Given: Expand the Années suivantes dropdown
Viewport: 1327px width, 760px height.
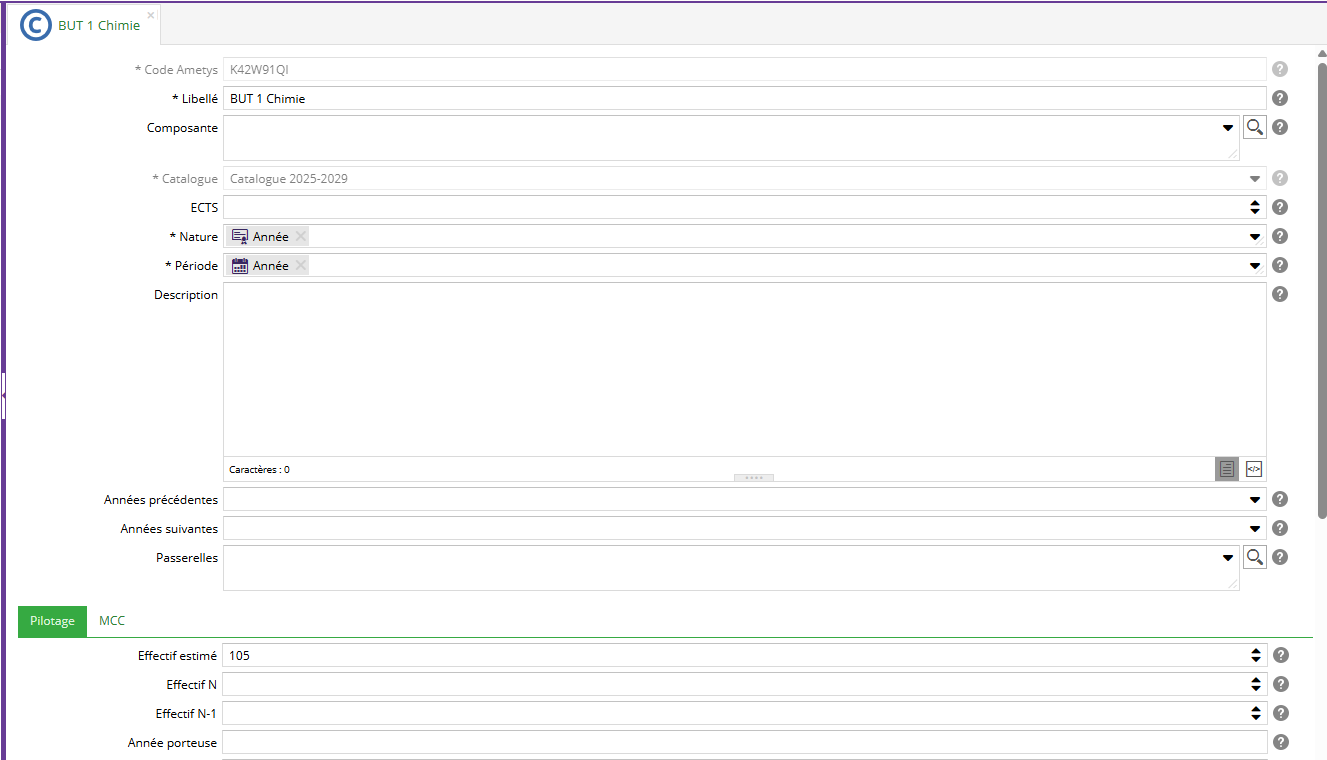Looking at the screenshot, I should 1254,528.
